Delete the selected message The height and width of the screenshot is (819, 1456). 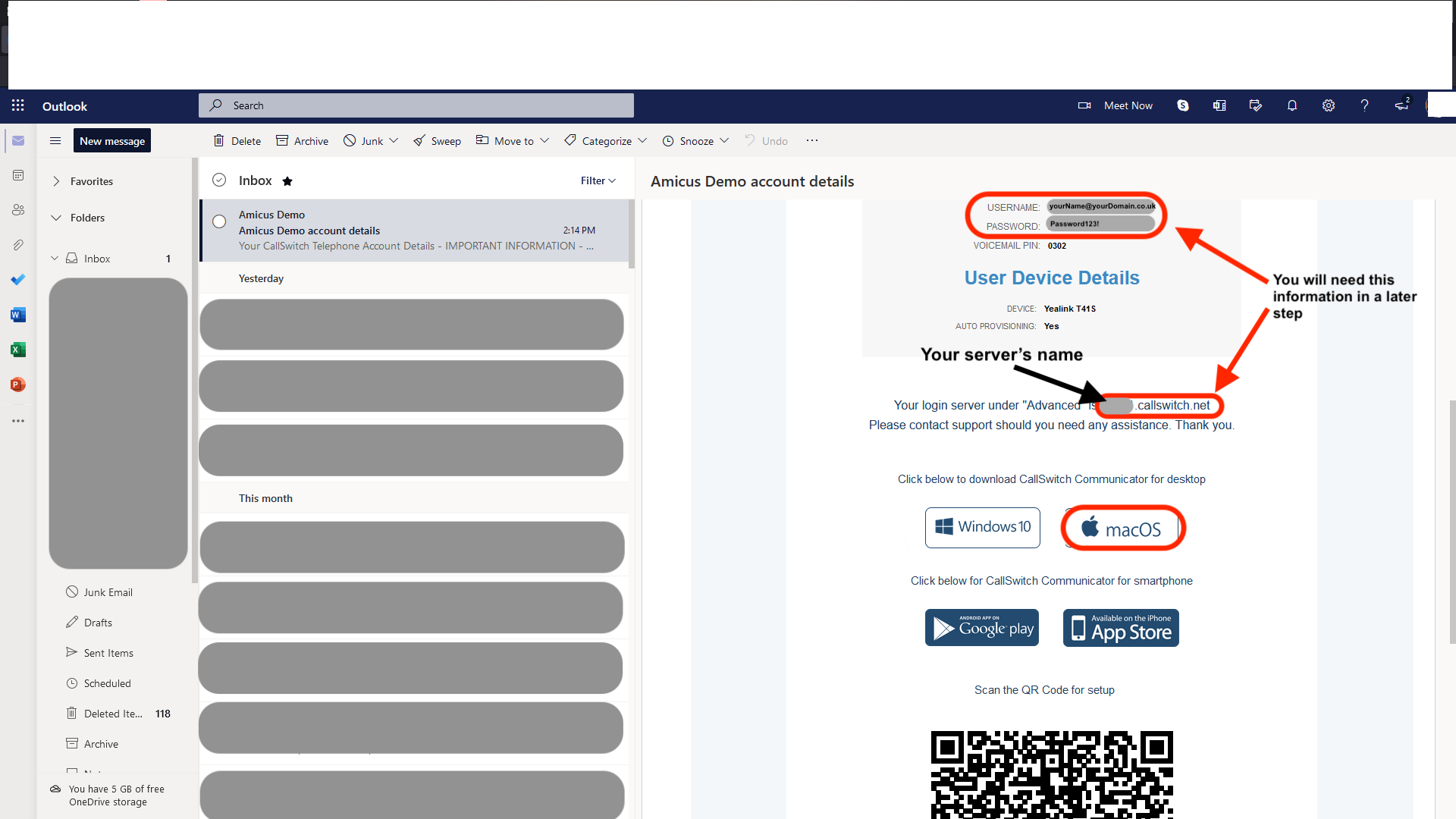pyautogui.click(x=237, y=141)
